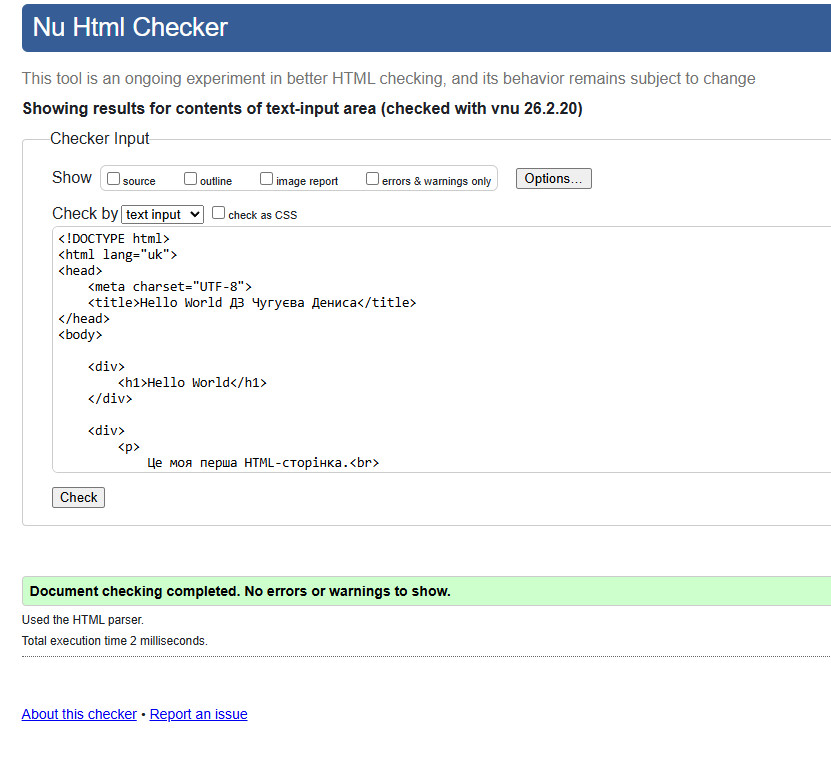831x764 pixels.
Task: Tick the errors & warnings only checkbox
Action: pos(372,179)
